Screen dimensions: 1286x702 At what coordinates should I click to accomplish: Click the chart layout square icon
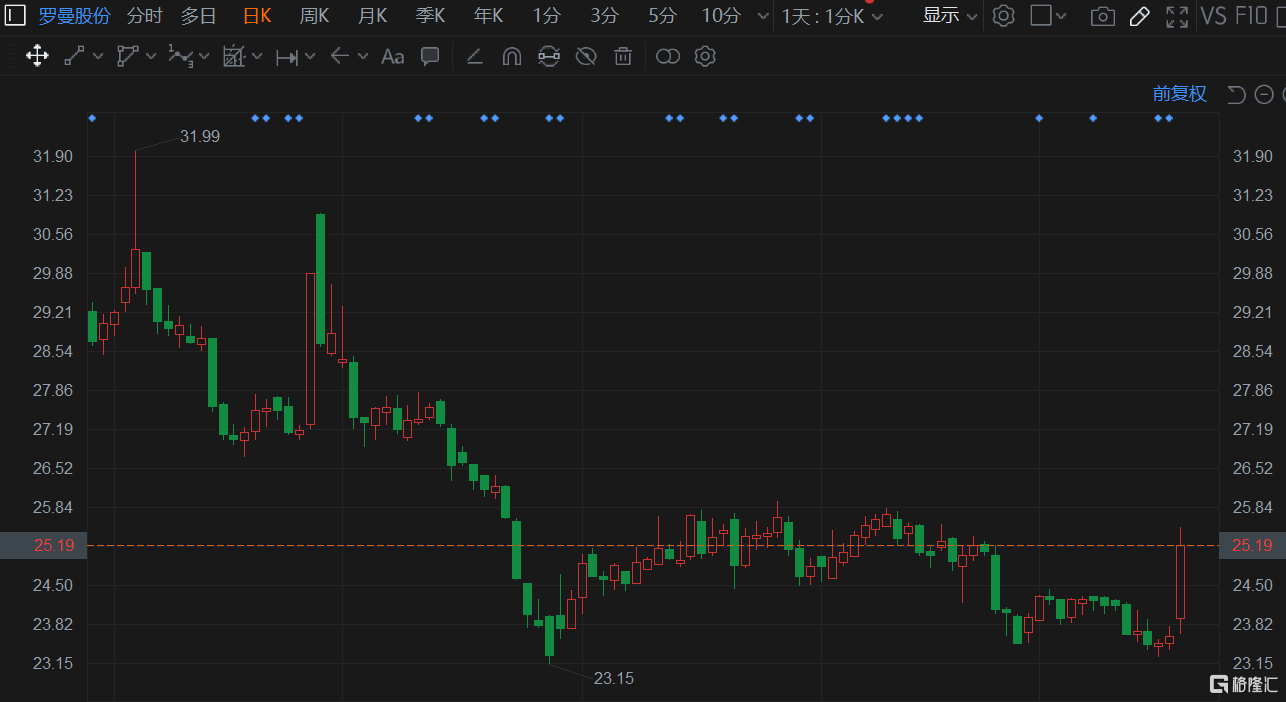point(1041,15)
